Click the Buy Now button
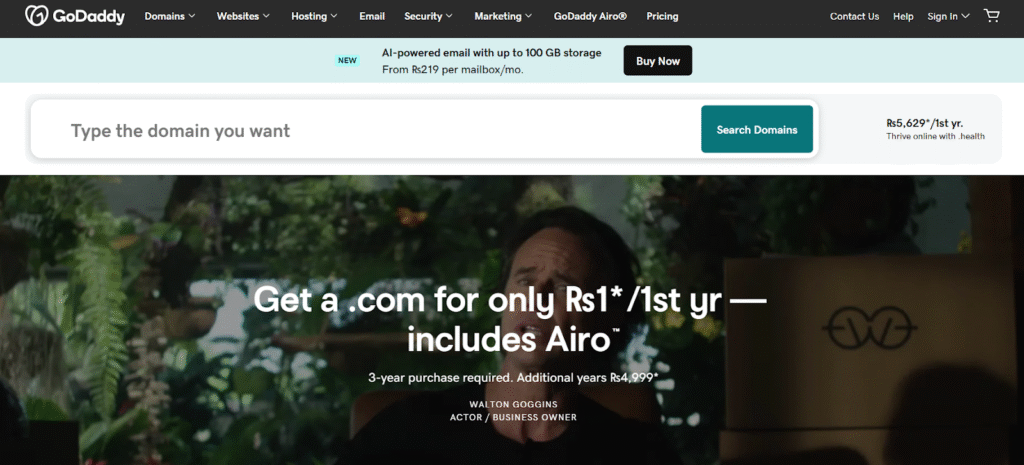The height and width of the screenshot is (465, 1024). tap(658, 61)
